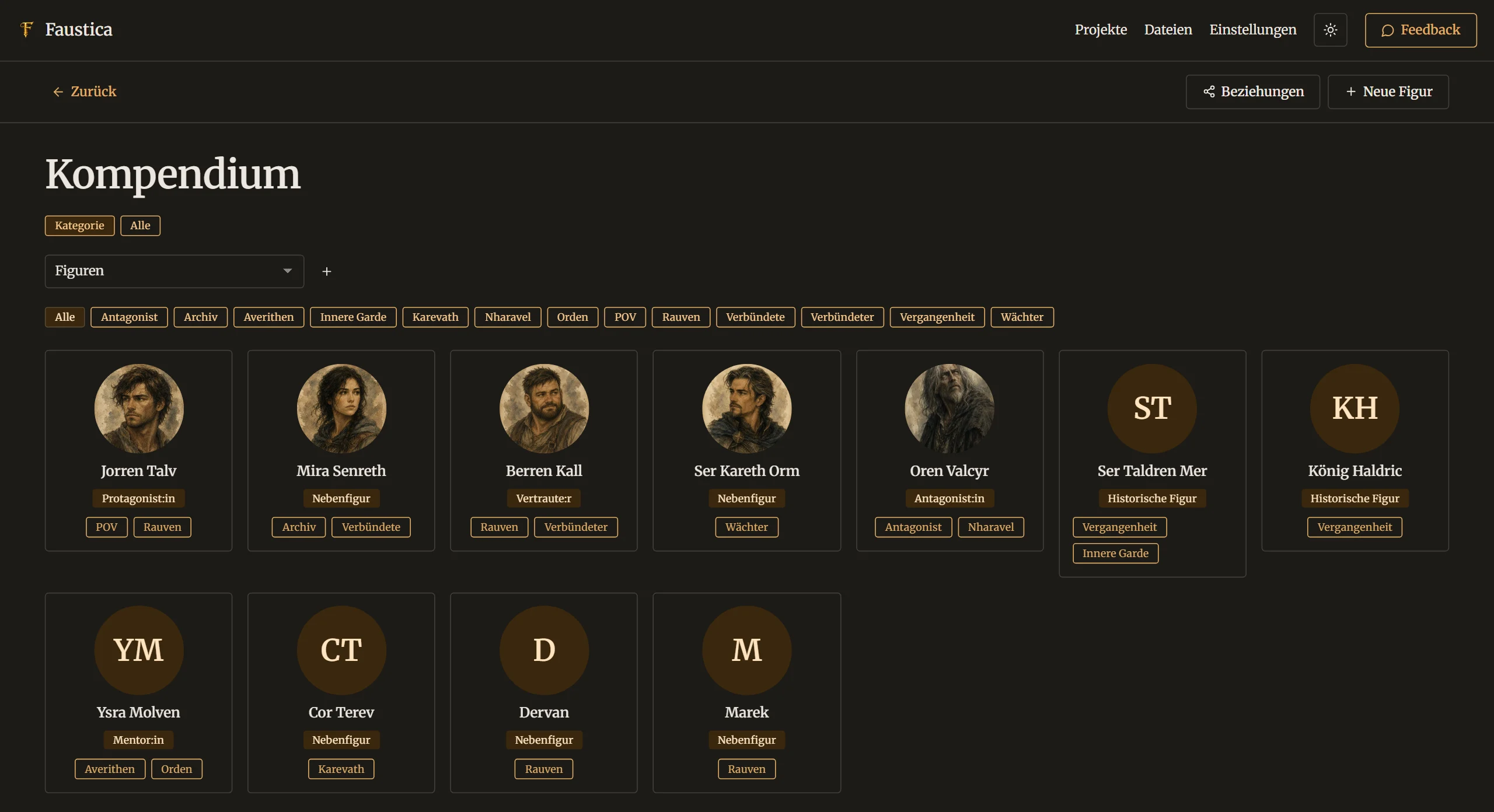Viewport: 1494px width, 812px height.
Task: Click the KH initials avatar
Action: coord(1355,408)
